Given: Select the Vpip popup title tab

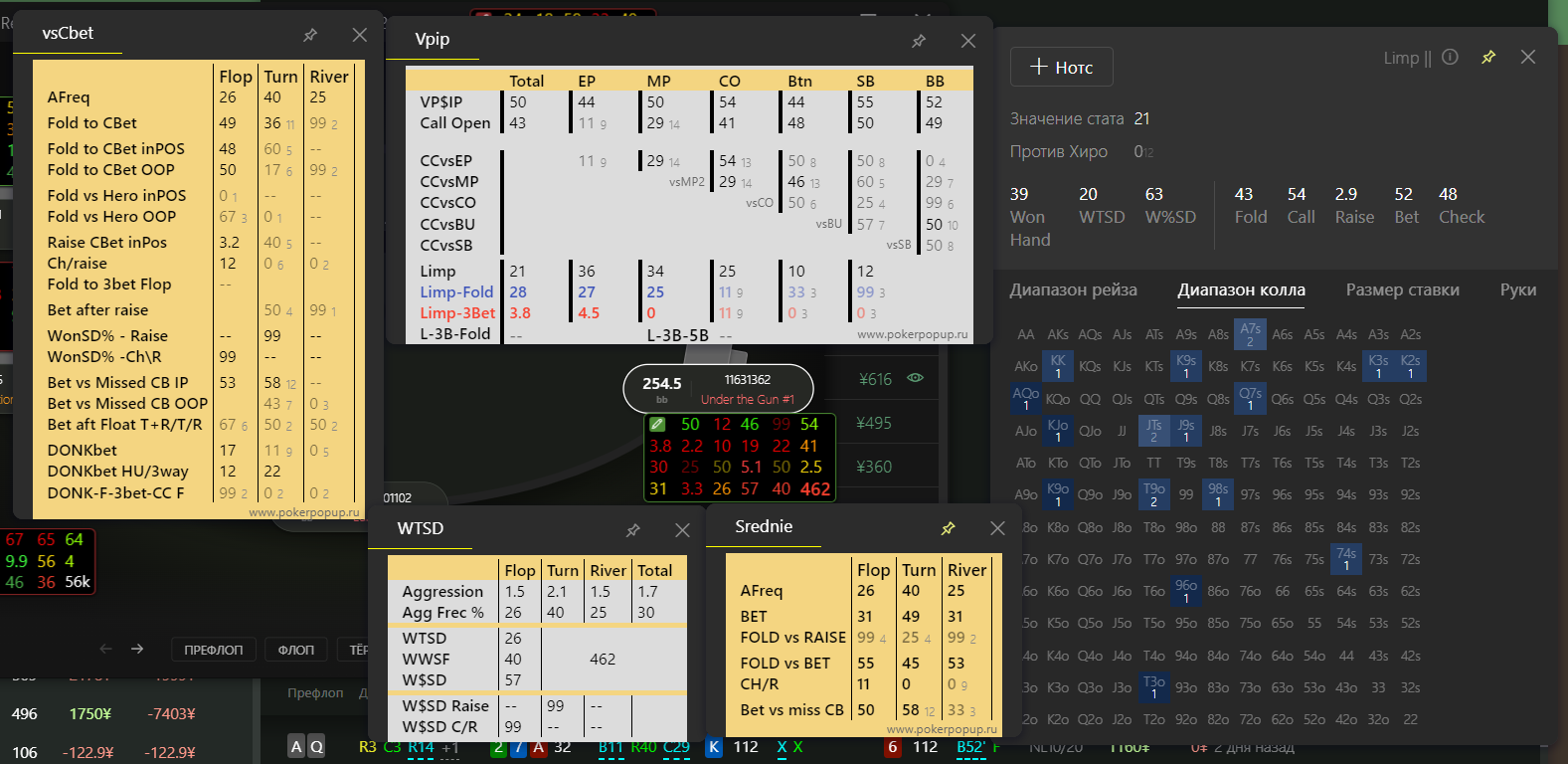Looking at the screenshot, I should pos(433,39).
